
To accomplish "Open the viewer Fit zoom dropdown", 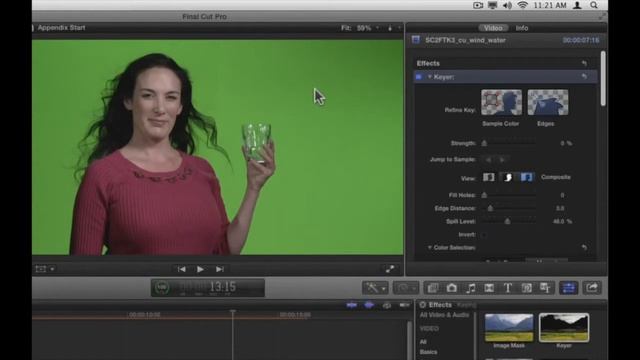I will [360, 28].
